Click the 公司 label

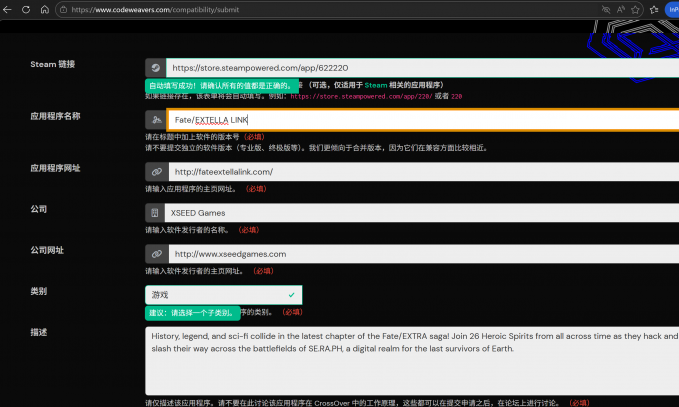39,209
